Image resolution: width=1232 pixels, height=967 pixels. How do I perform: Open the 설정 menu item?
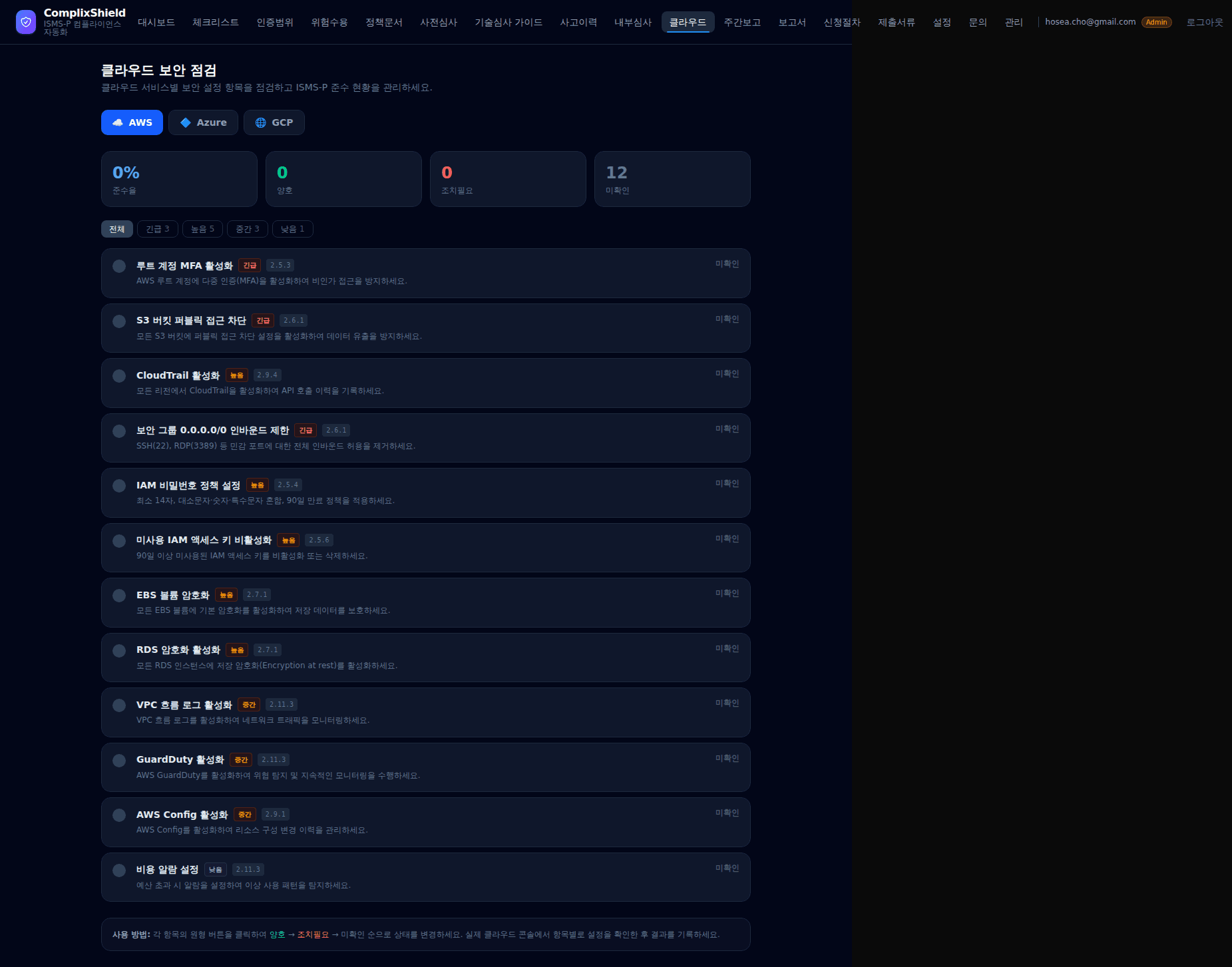click(942, 22)
